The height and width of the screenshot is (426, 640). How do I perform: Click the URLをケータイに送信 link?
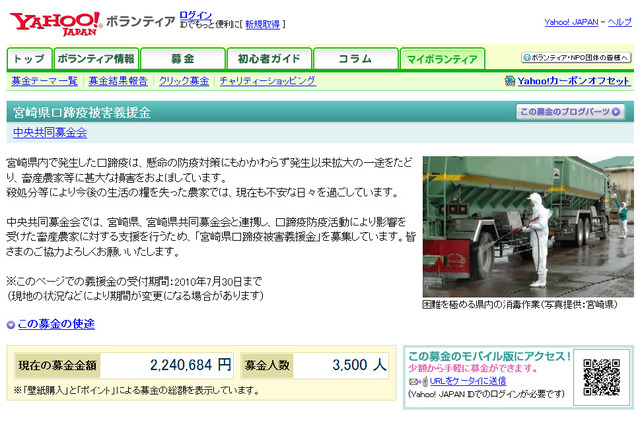click(x=468, y=381)
